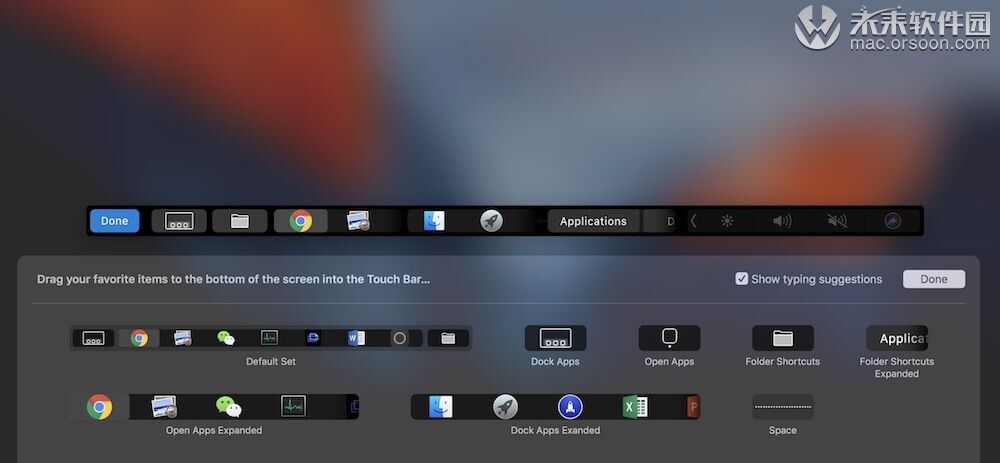Select the Folder Shortcuts Expanded item
Image resolution: width=1000 pixels, height=463 pixels.
(897, 338)
